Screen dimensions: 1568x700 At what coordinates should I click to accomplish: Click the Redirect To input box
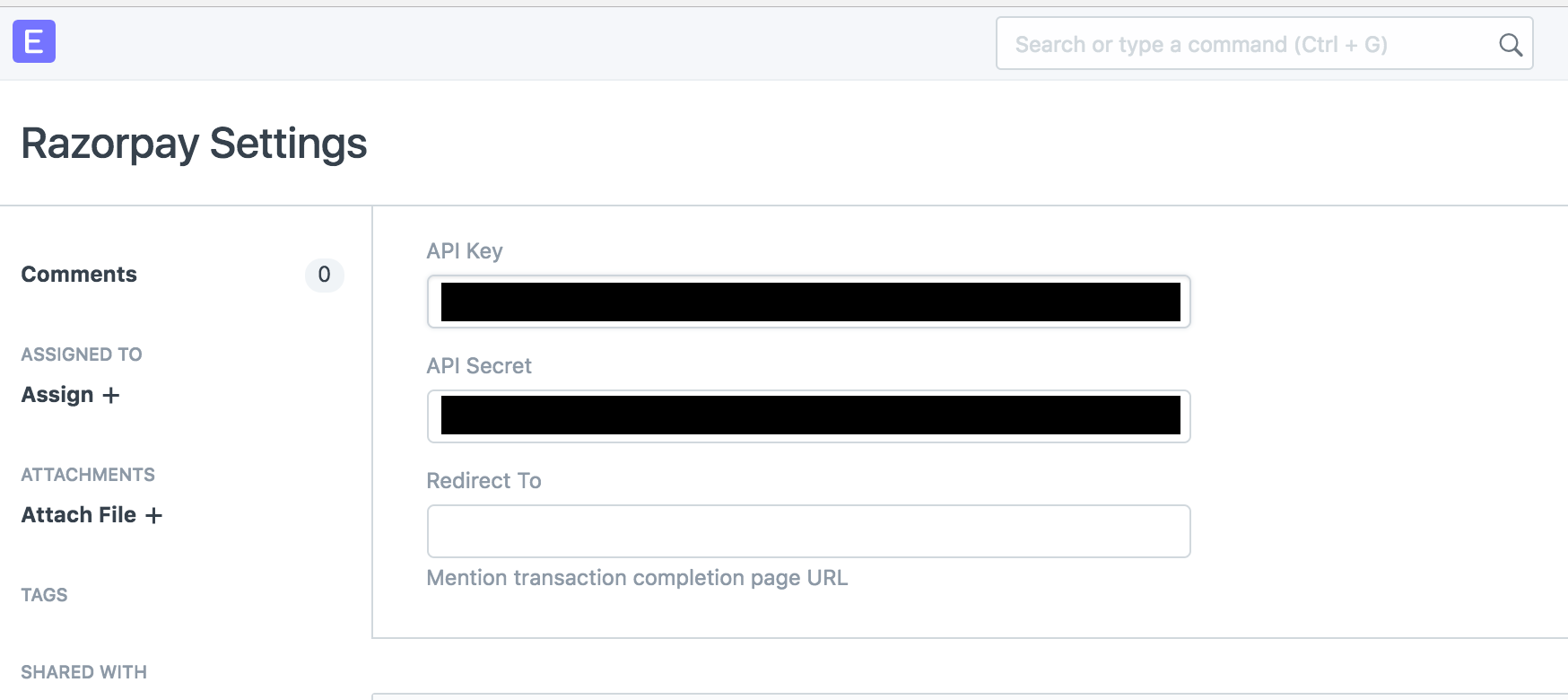(x=807, y=531)
